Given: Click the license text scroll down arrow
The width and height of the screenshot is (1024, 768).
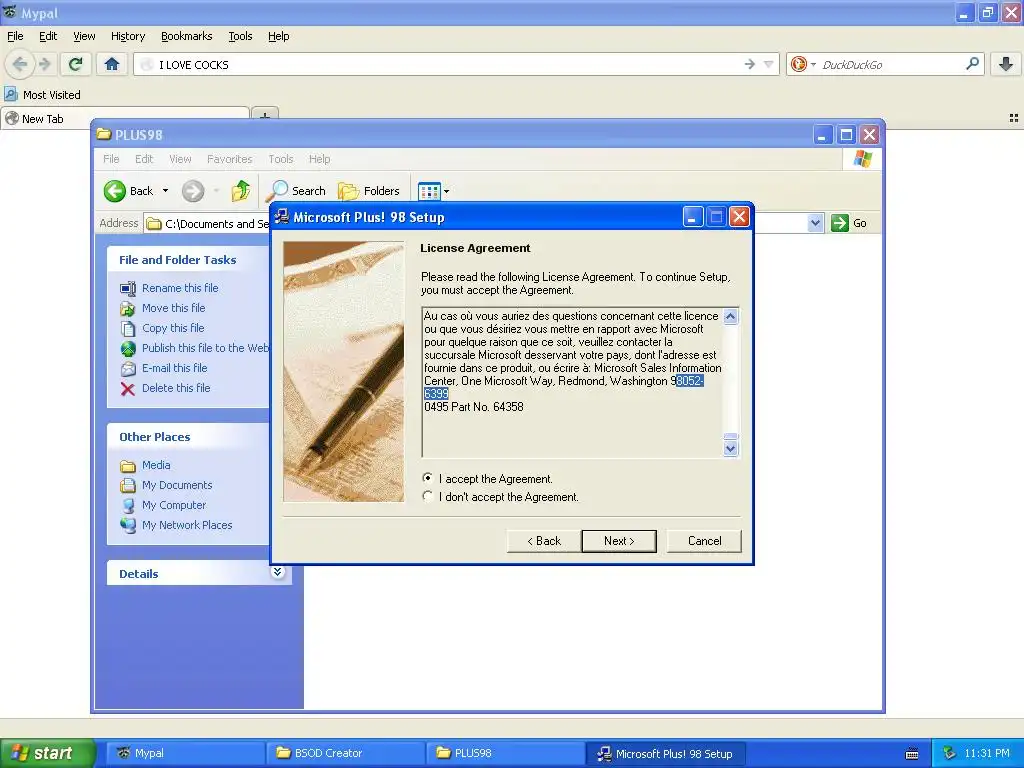Looking at the screenshot, I should click(731, 448).
